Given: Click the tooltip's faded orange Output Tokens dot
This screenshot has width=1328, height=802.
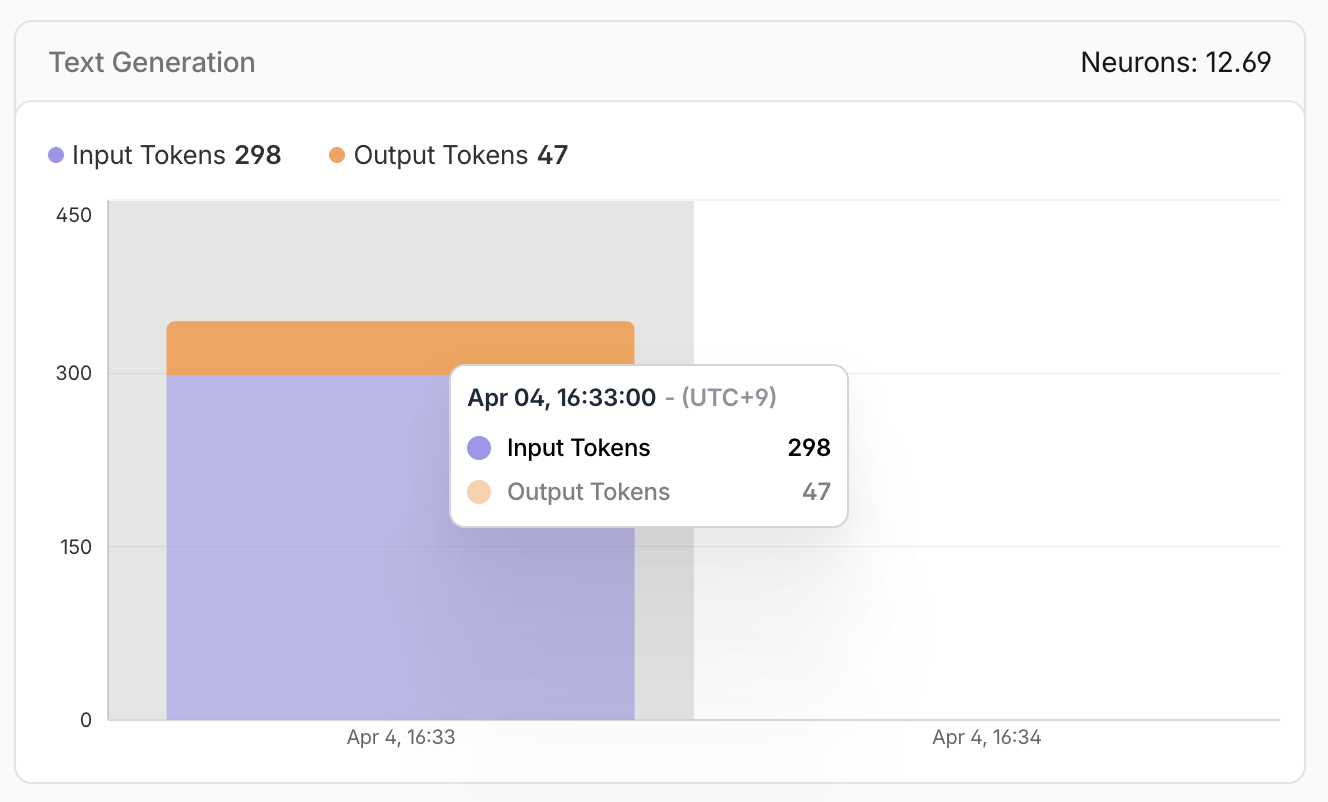Looking at the screenshot, I should coord(479,492).
